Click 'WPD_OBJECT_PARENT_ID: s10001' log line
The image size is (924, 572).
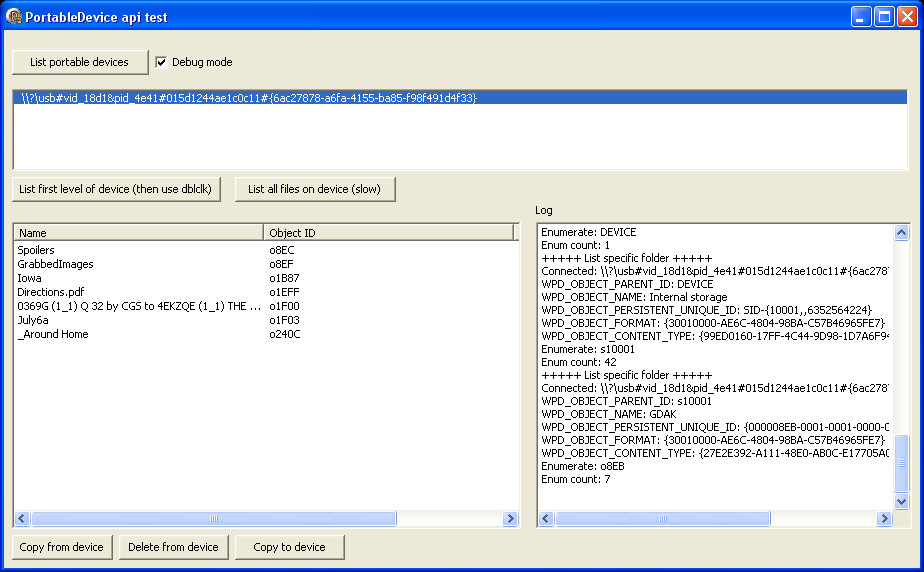point(626,401)
